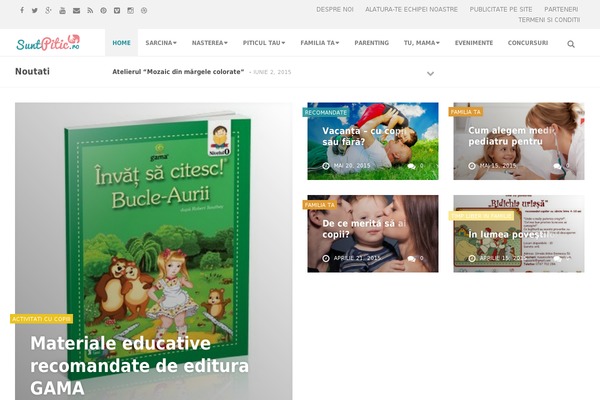This screenshot has height=400, width=600.
Task: Open 'De ce merită să ai copii?' title
Action: pyautogui.click(x=364, y=229)
